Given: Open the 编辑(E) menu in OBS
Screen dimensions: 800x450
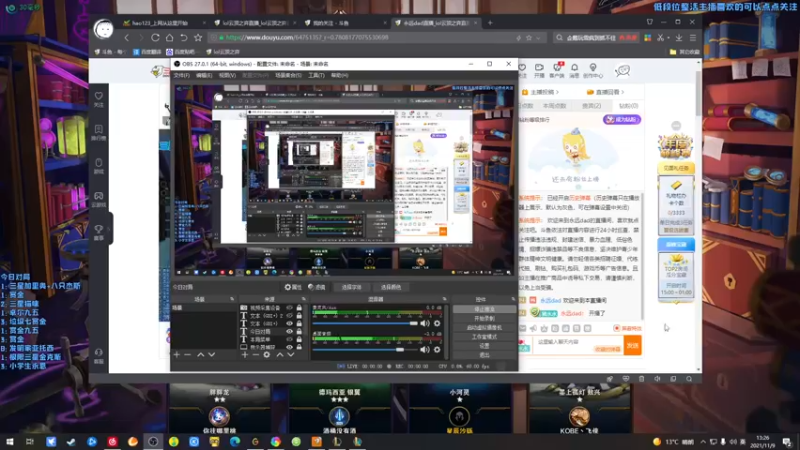Looking at the screenshot, I should pyautogui.click(x=204, y=75).
